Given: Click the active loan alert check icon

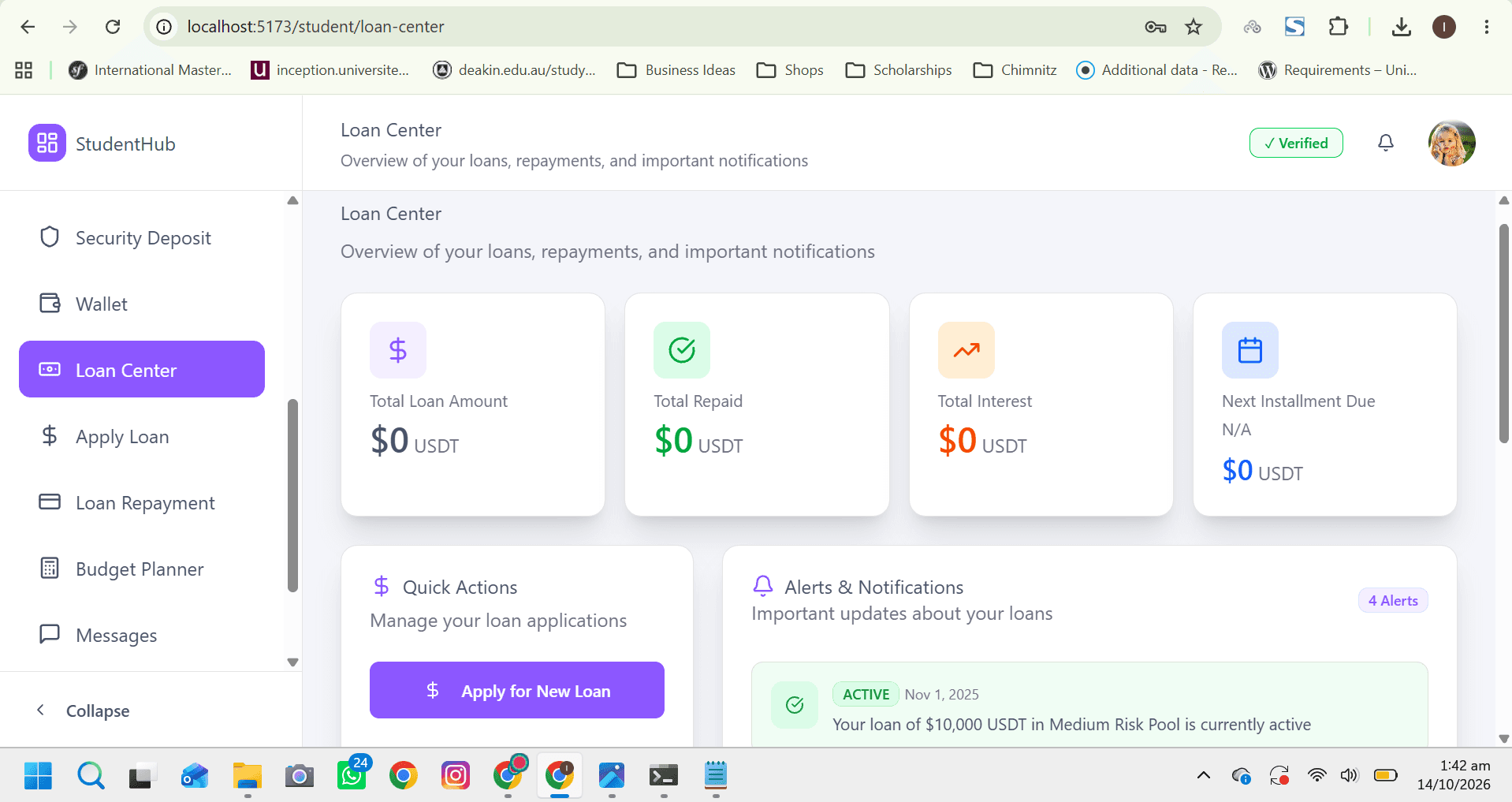Looking at the screenshot, I should click(795, 704).
